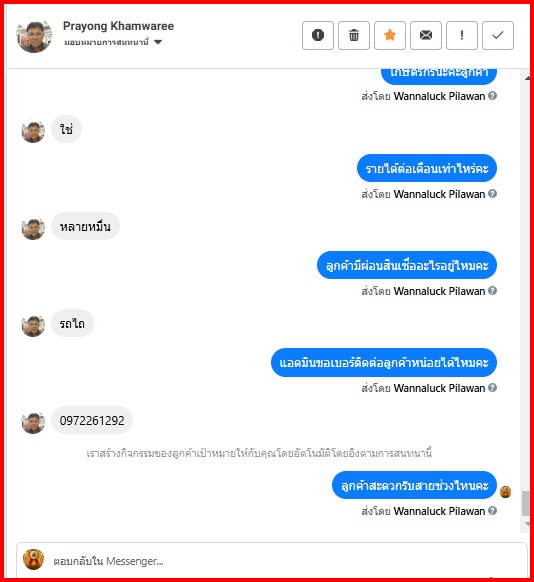Click the chat scrollbar thumb
This screenshot has width=534, height=582.
[x=525, y=503]
